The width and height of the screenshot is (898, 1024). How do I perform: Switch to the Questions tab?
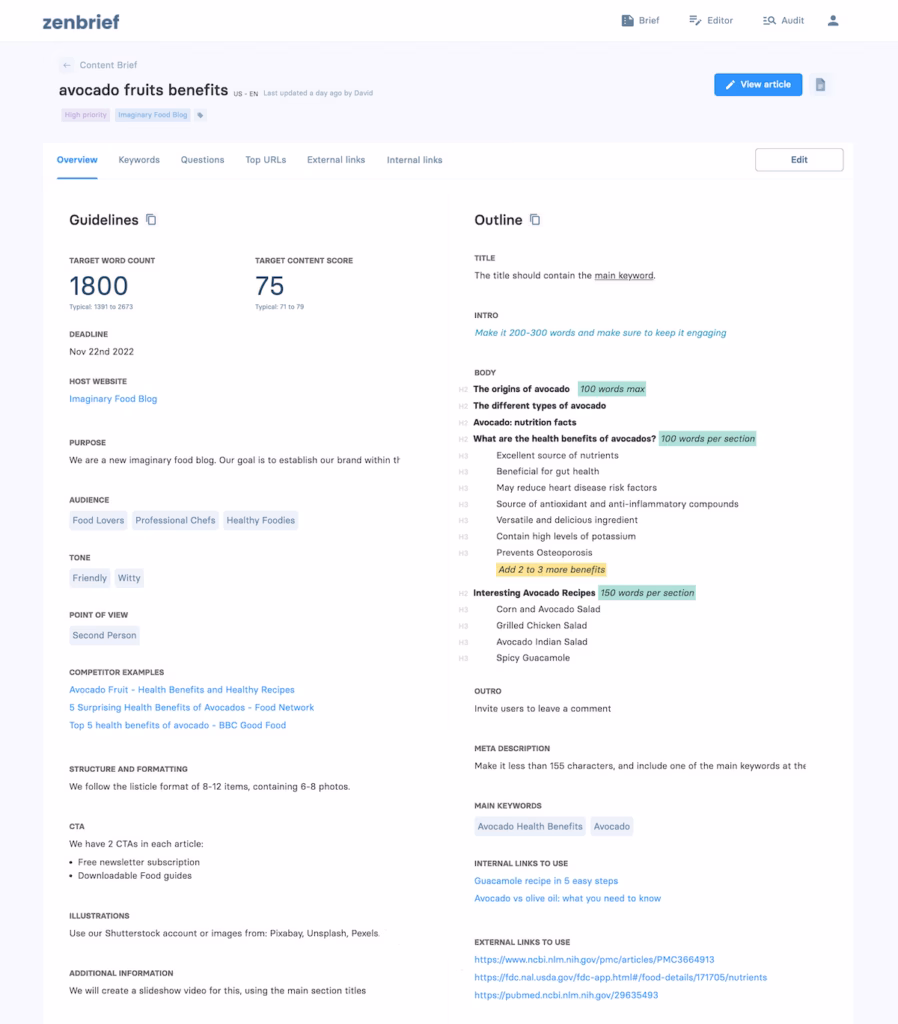pyautogui.click(x=202, y=160)
